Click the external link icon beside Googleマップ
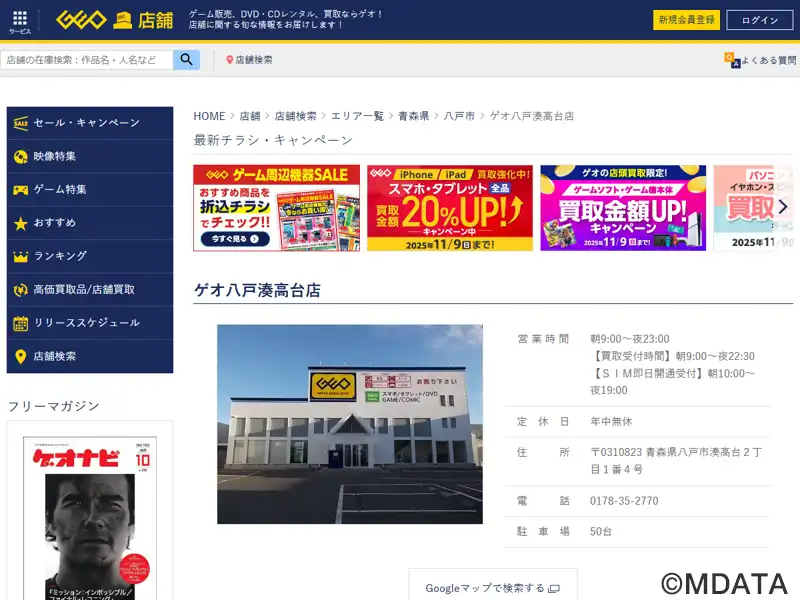The height and width of the screenshot is (600, 800). tap(554, 589)
